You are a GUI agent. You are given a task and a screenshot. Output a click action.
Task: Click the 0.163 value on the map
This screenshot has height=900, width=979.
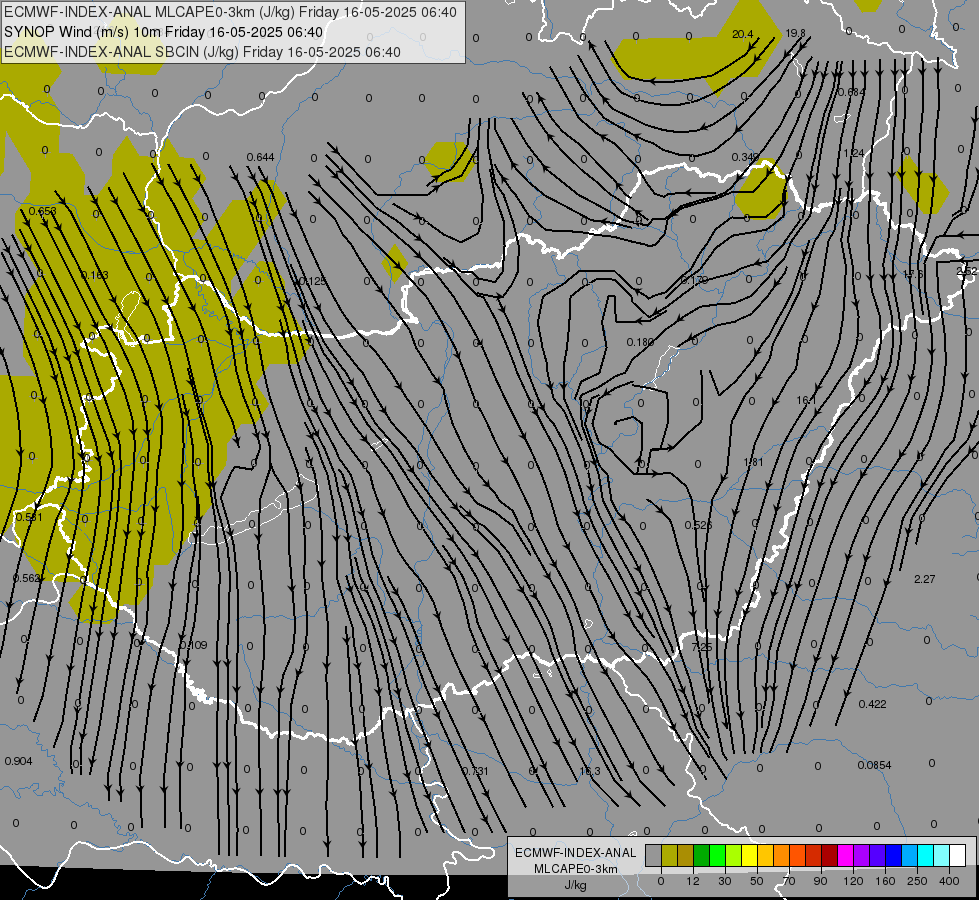pos(95,275)
